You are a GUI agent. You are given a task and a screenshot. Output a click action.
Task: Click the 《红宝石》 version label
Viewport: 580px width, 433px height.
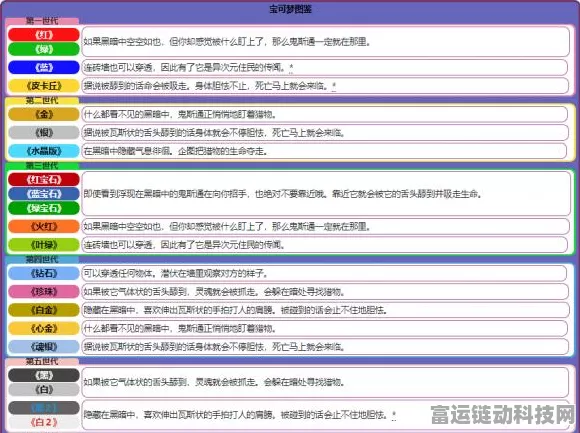pos(44,180)
